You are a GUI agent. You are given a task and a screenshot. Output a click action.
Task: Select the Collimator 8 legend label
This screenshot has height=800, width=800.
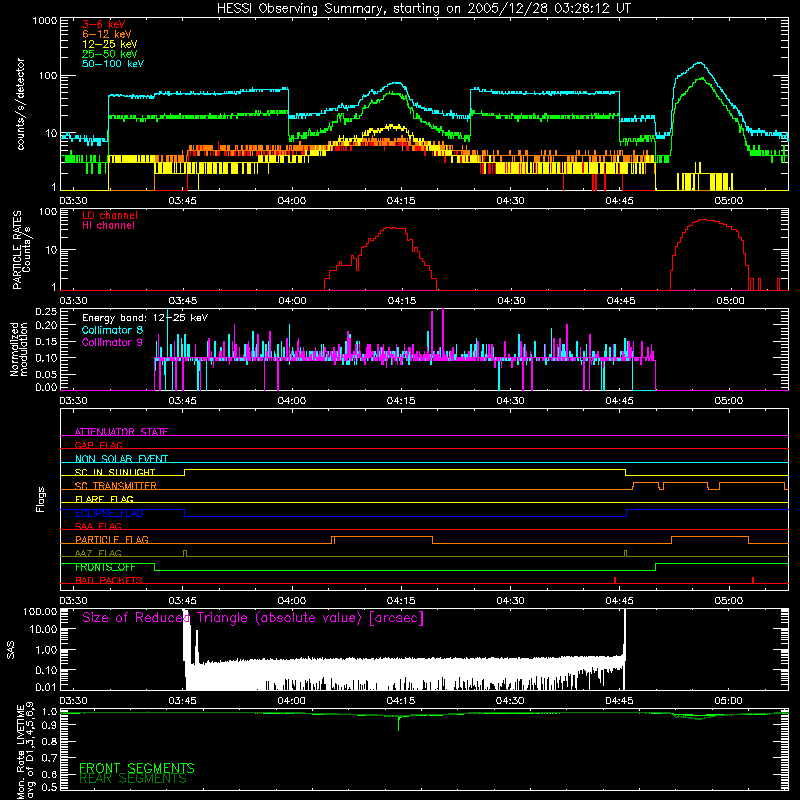pos(112,330)
